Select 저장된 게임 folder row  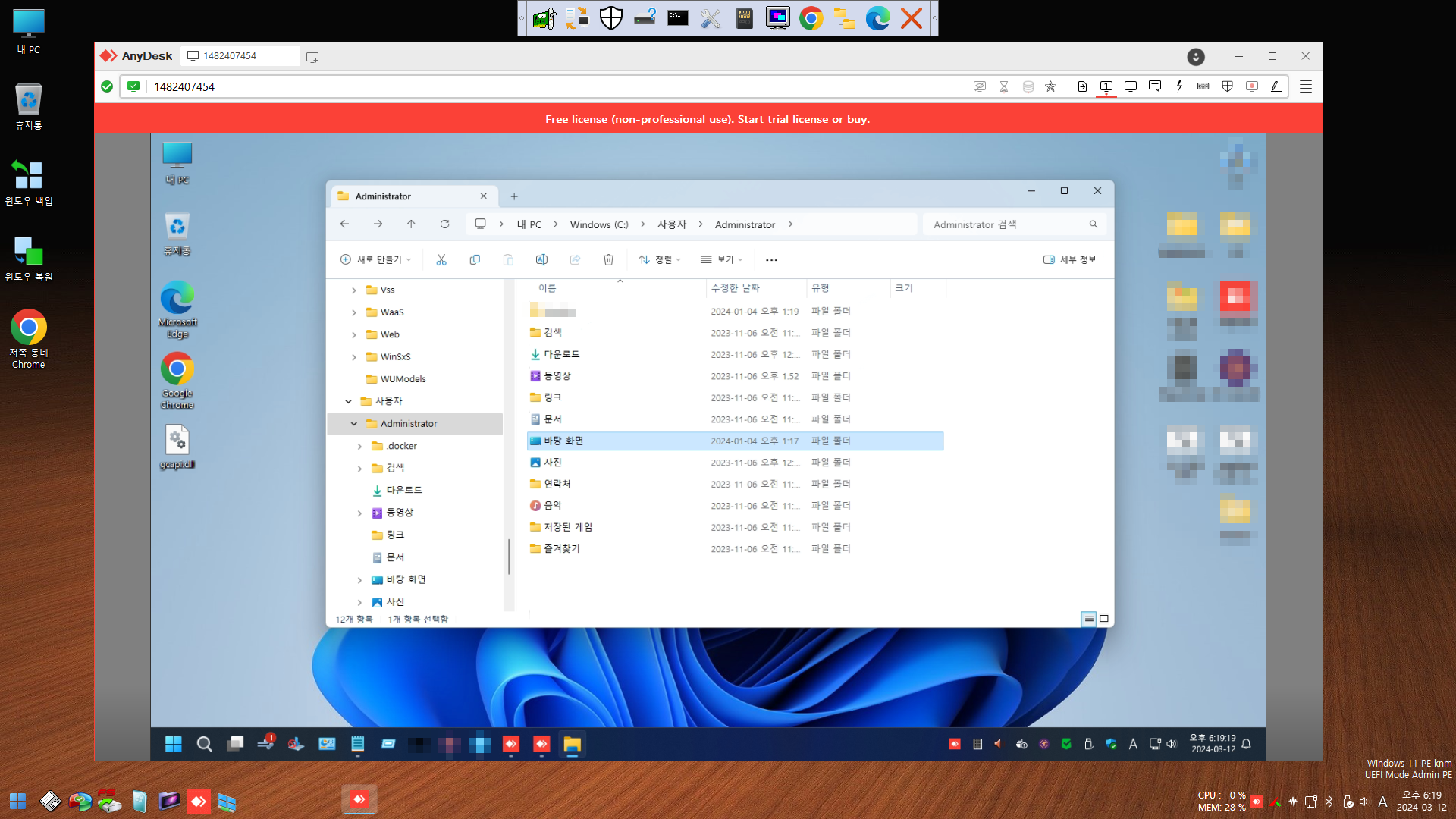click(x=735, y=527)
